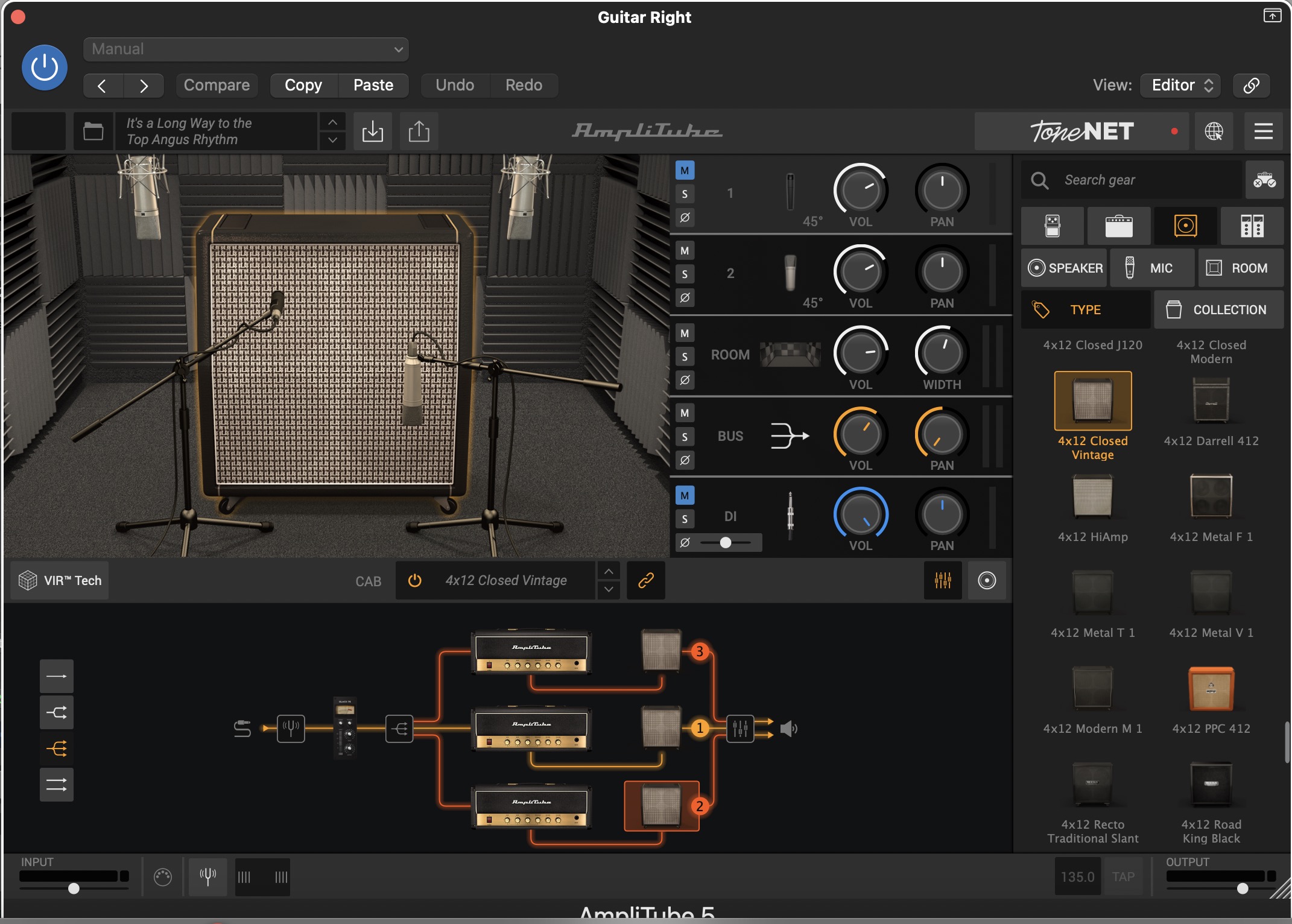Unmute mic 1 with M button

(x=685, y=171)
